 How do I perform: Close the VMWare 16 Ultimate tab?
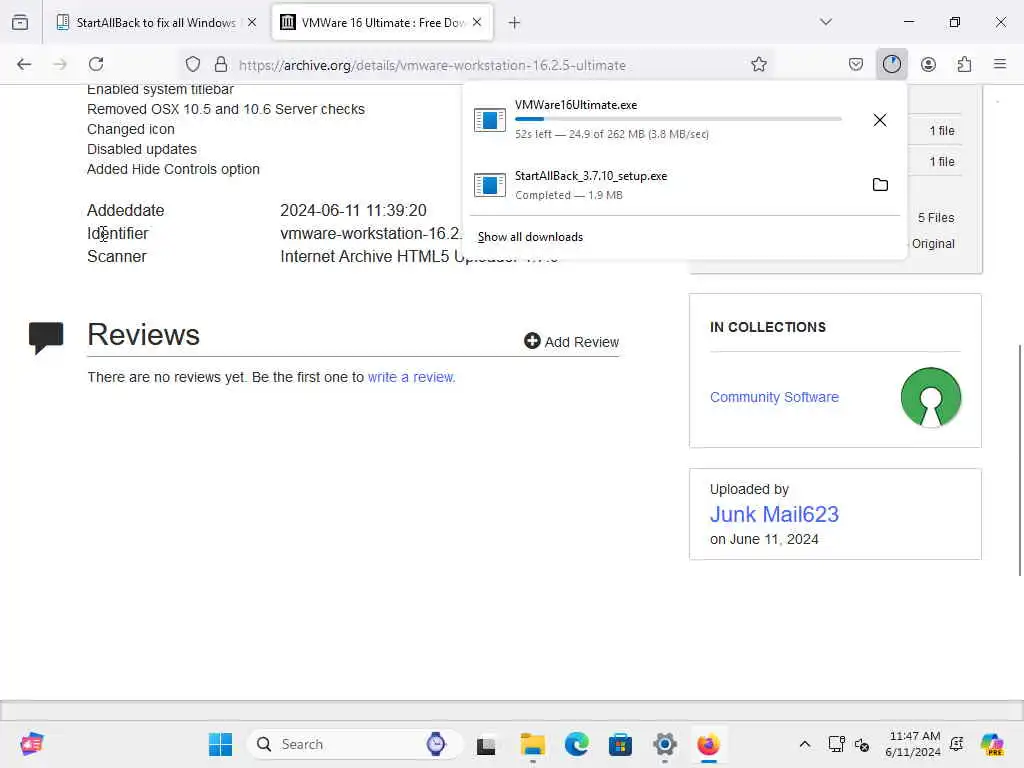477,22
